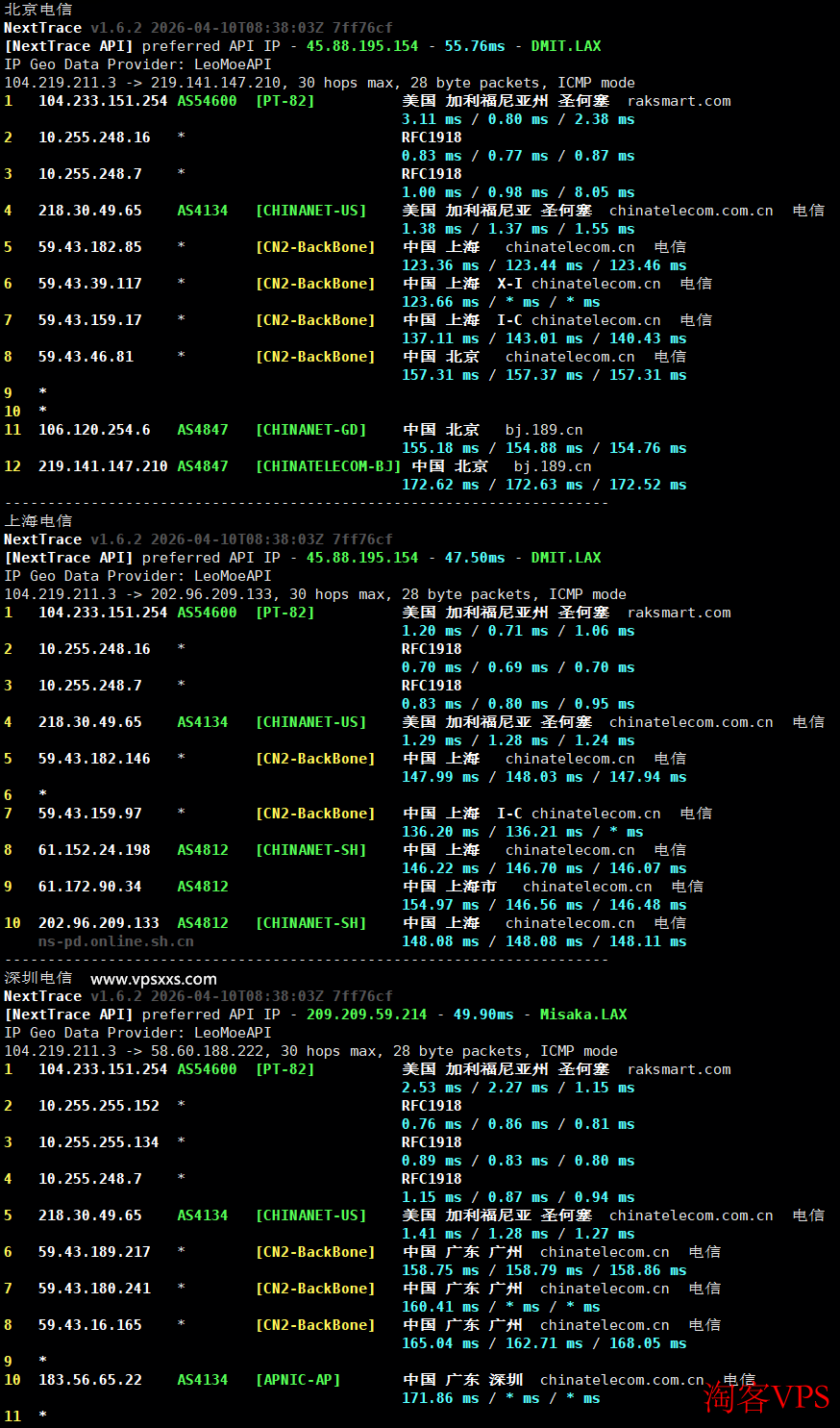This screenshot has width=840, height=1428.
Task: Click the red 淘客VPS watermark
Action: (x=766, y=1397)
